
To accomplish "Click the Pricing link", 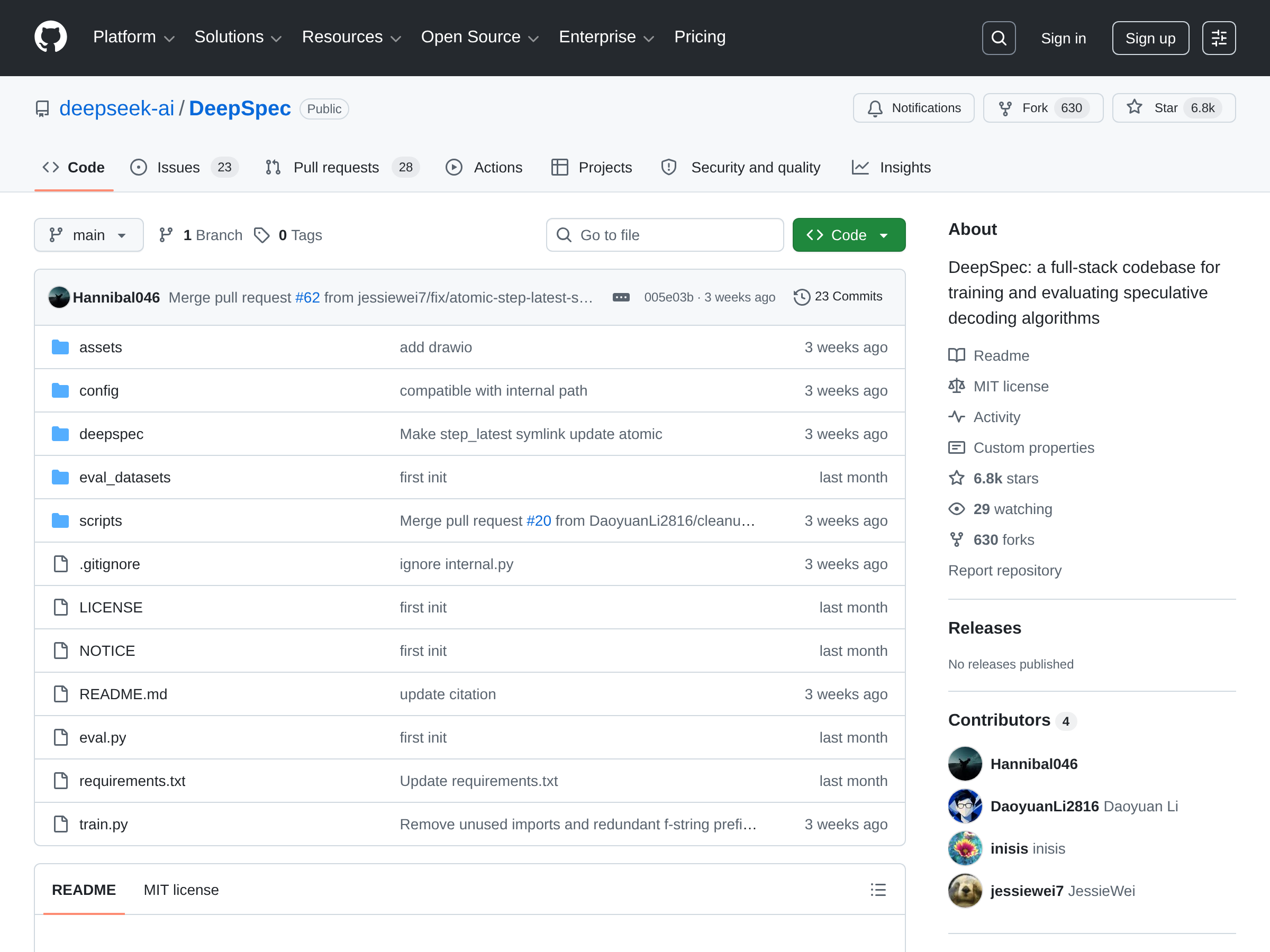I will click(x=700, y=38).
